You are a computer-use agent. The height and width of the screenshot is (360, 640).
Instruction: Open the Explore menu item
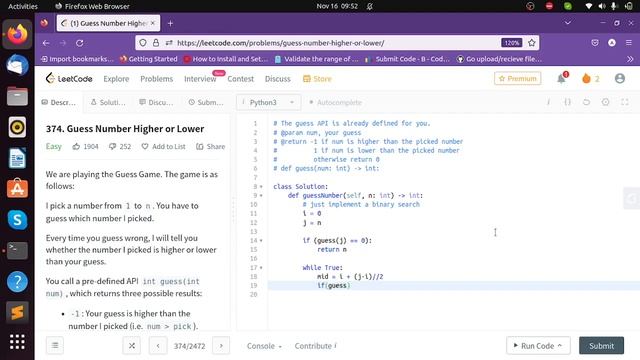[x=116, y=79]
